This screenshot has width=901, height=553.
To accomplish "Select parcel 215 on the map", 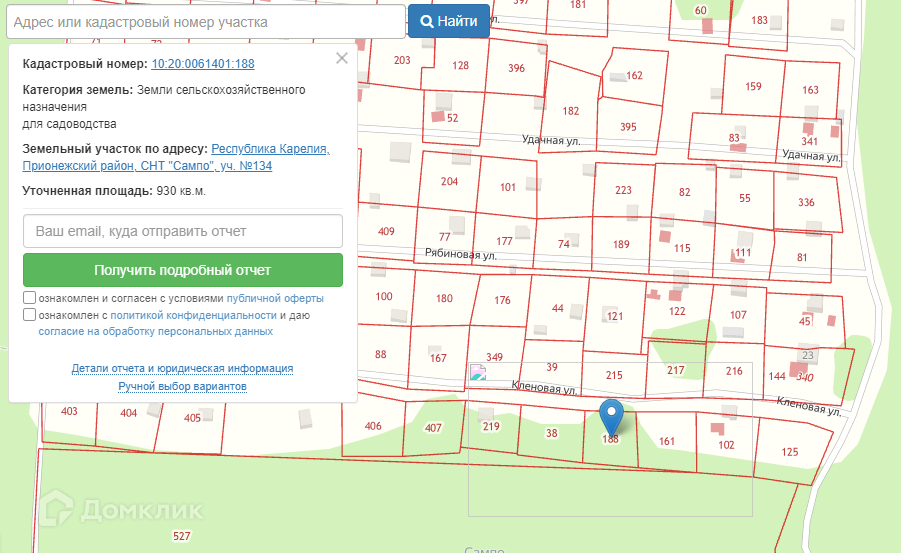I will point(614,375).
